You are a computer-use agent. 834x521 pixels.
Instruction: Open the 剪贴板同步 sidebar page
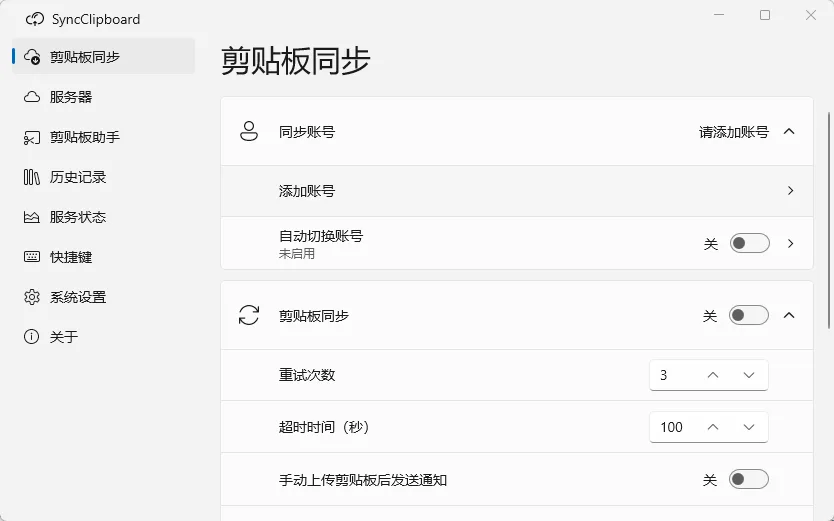[x=104, y=56]
